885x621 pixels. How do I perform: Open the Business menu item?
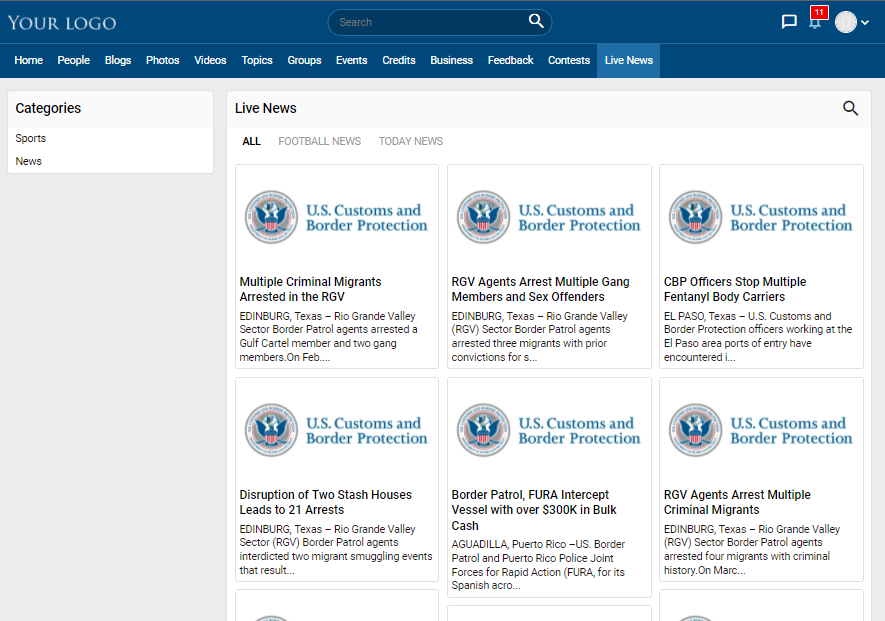(452, 60)
